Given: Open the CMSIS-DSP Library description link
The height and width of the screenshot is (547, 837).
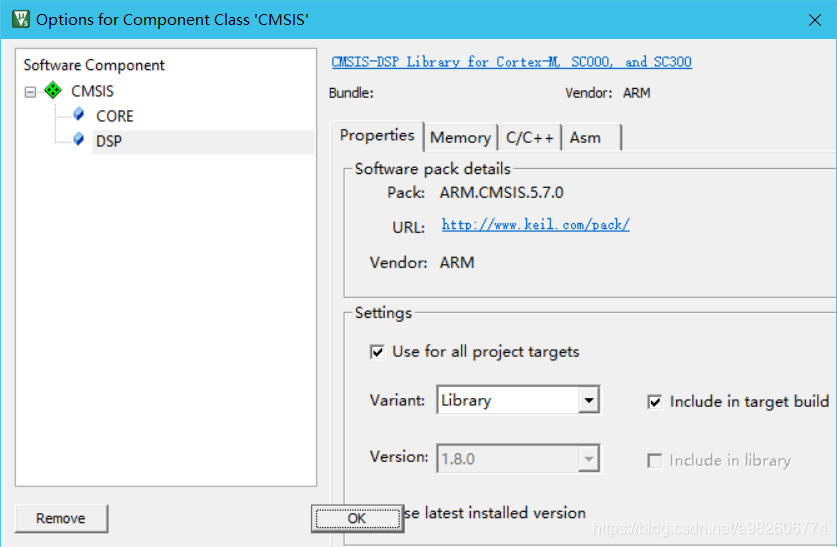Looking at the screenshot, I should (511, 62).
